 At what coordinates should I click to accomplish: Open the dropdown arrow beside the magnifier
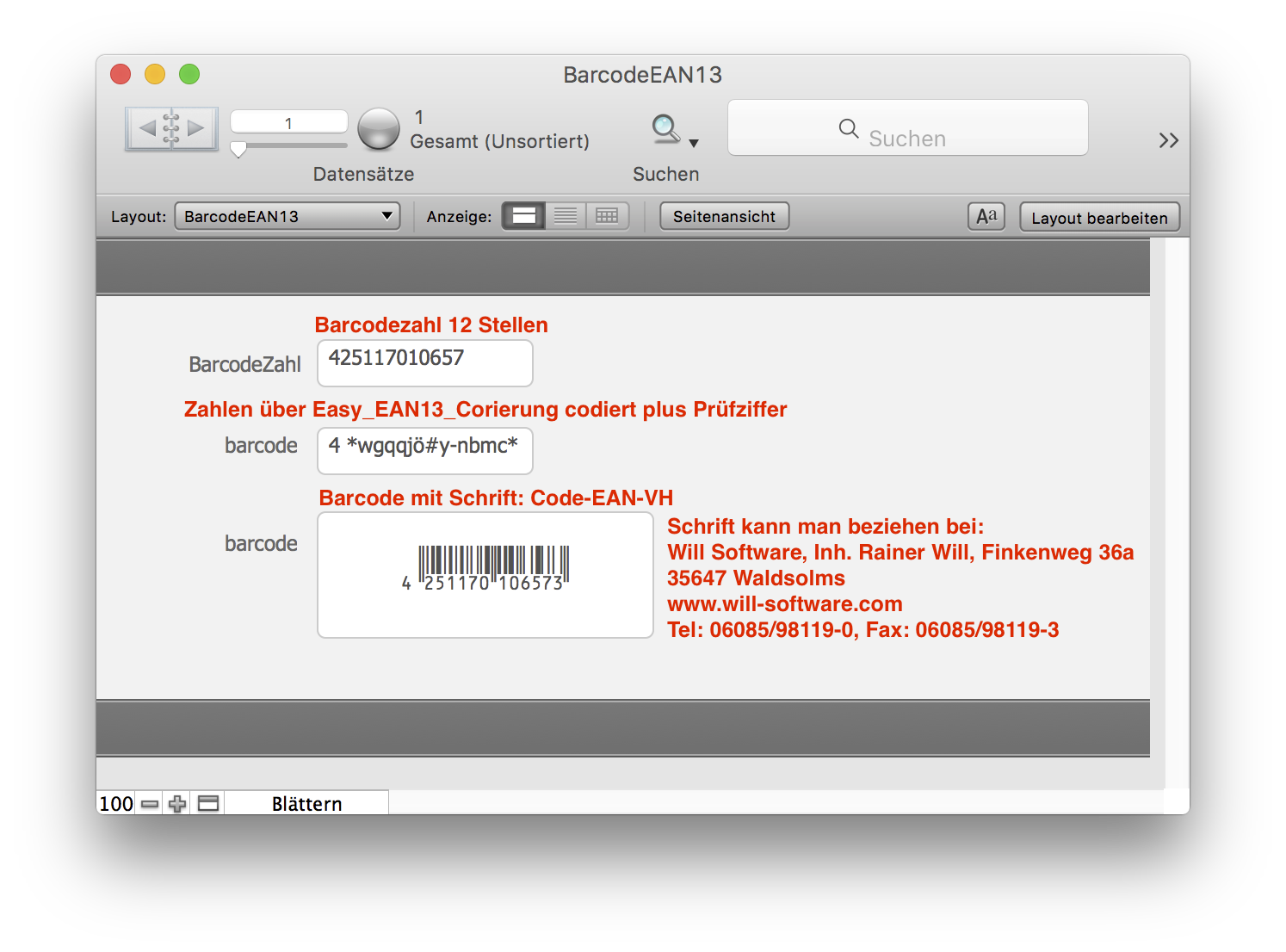(694, 143)
